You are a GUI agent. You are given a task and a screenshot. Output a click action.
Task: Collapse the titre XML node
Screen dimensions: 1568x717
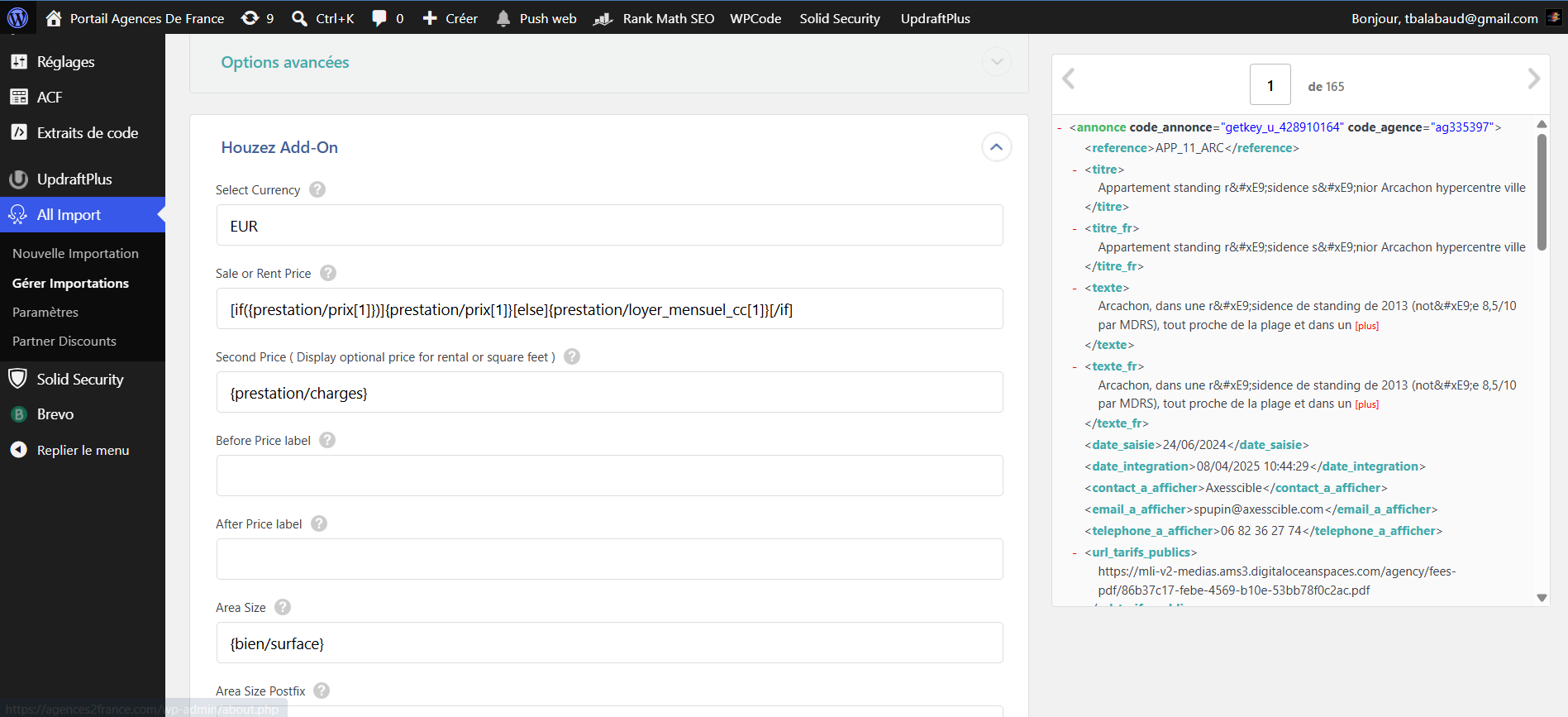[1075, 170]
